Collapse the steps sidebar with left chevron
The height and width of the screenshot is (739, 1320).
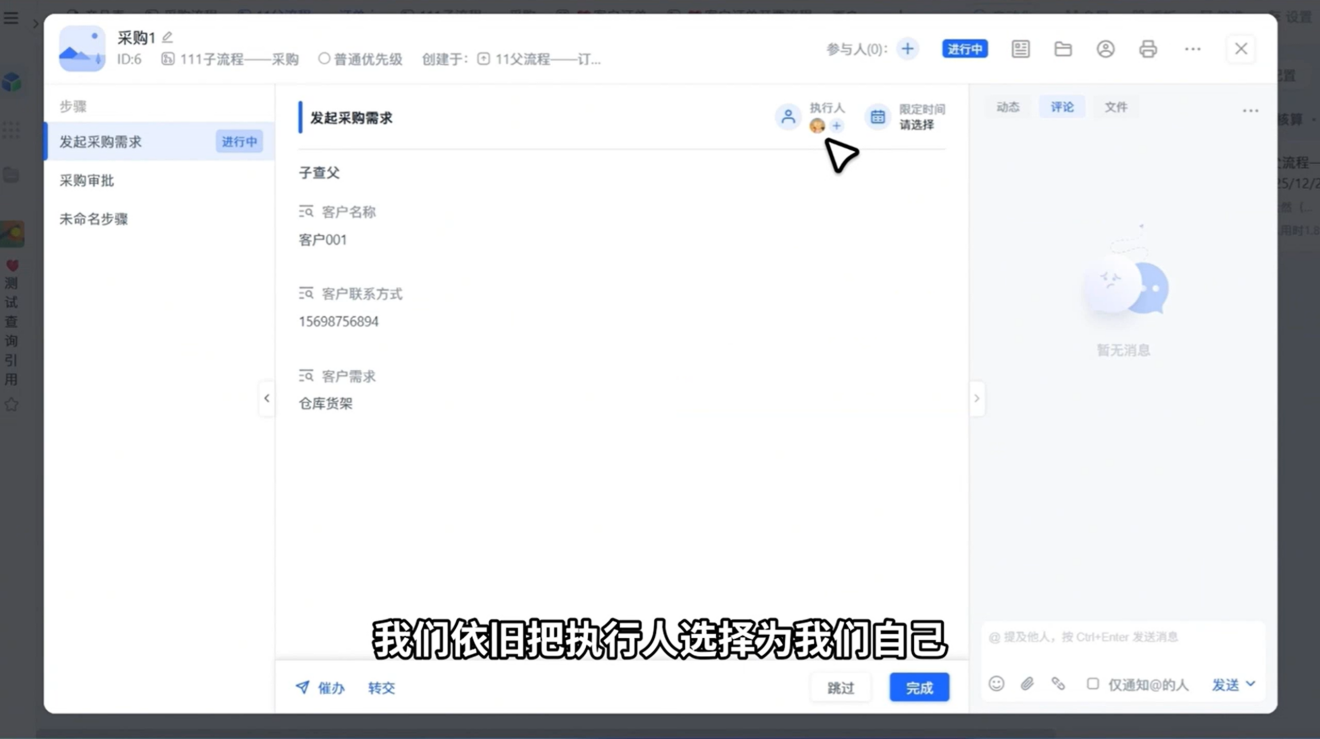point(267,398)
